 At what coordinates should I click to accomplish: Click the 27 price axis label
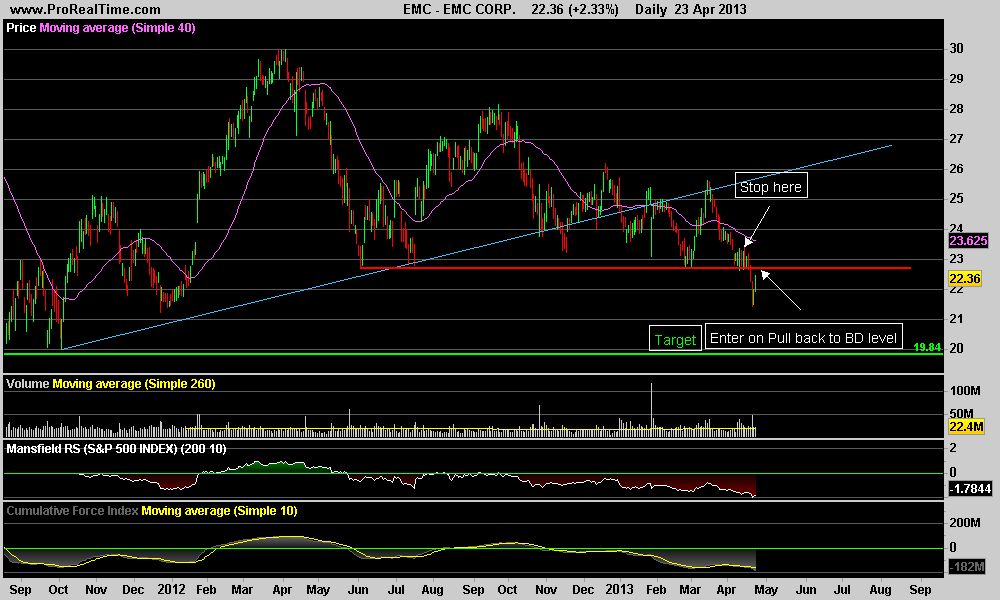tap(956, 139)
